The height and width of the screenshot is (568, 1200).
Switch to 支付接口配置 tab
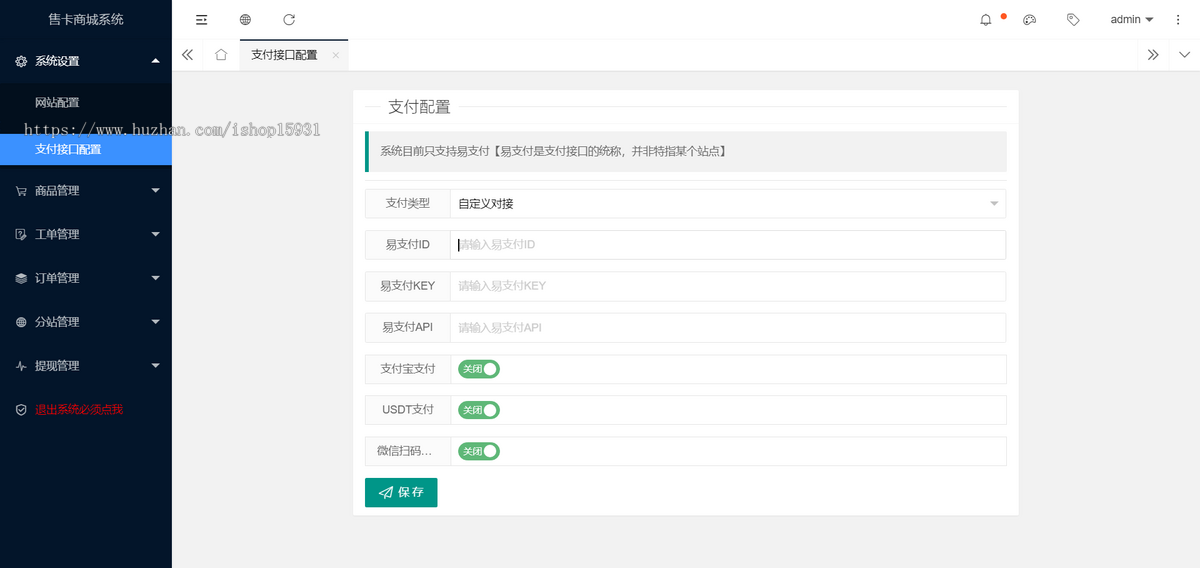pos(284,55)
